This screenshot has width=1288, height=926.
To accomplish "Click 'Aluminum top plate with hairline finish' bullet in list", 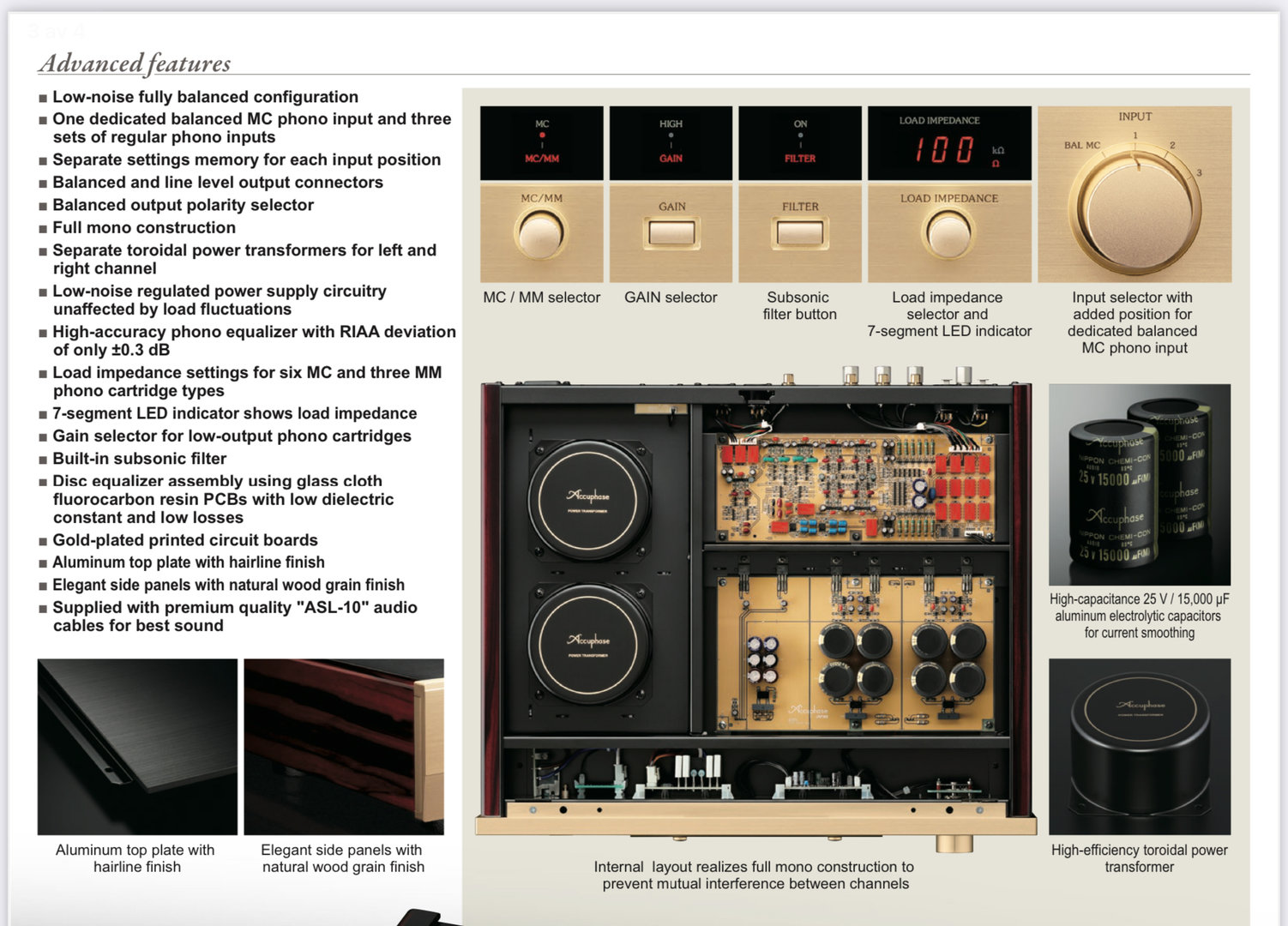I will click(188, 562).
